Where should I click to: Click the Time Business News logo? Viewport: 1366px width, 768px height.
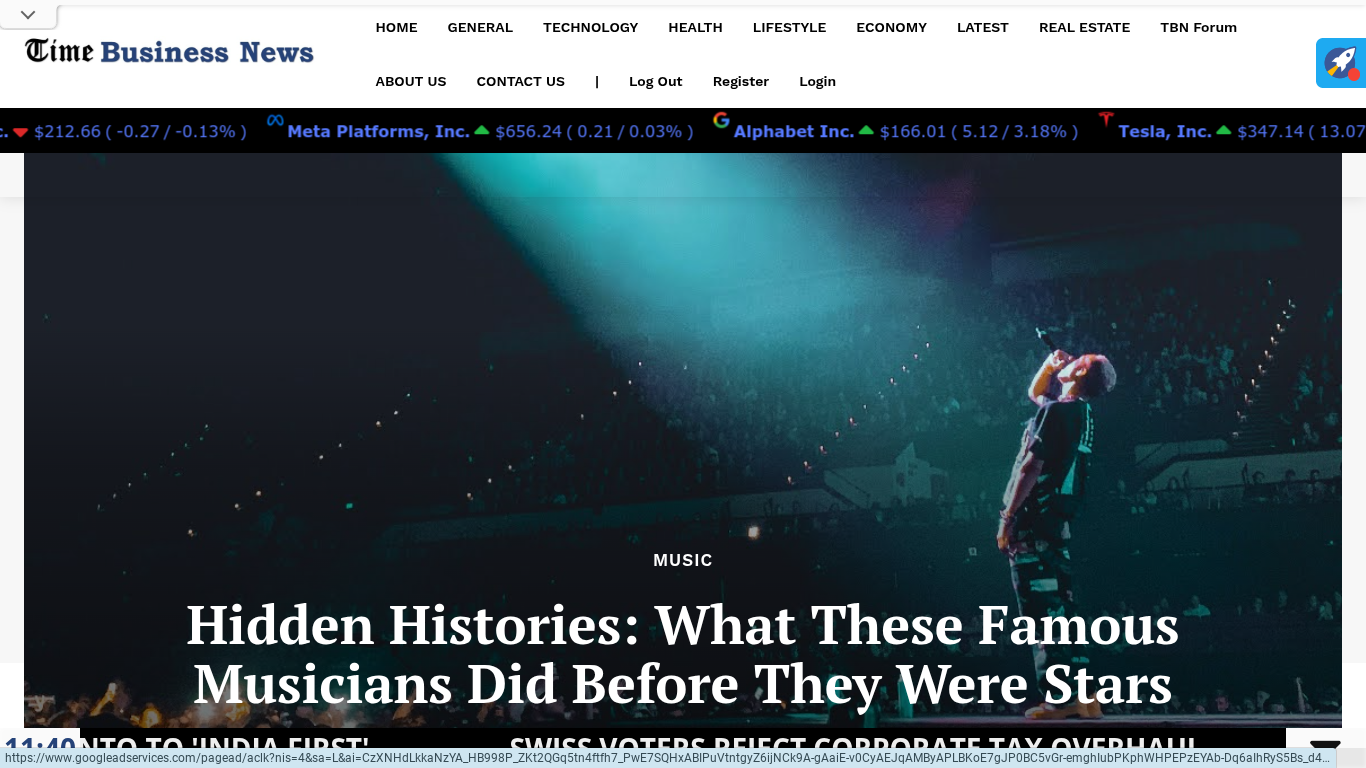click(x=169, y=51)
